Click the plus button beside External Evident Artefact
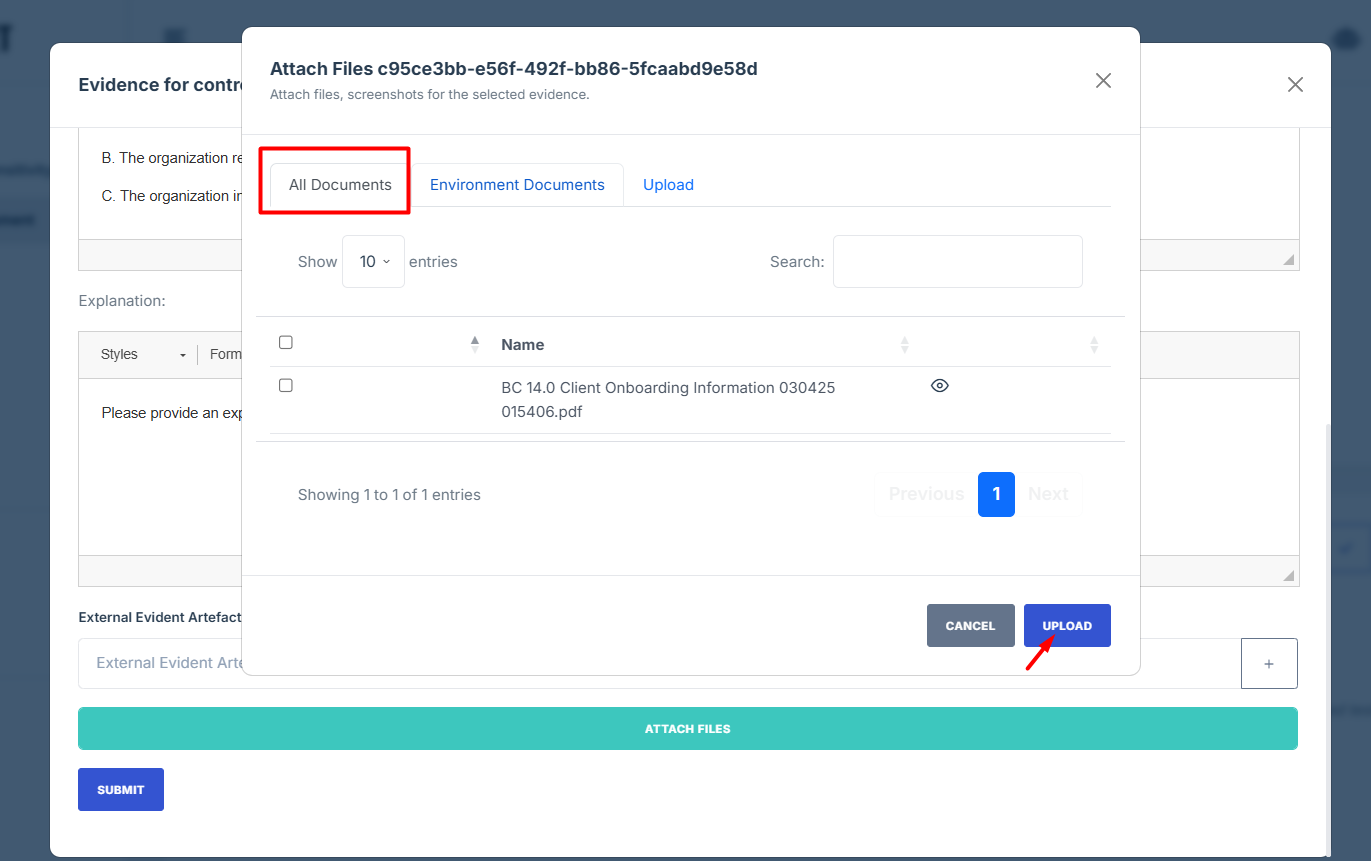The height and width of the screenshot is (861, 1371). pyautogui.click(x=1268, y=664)
